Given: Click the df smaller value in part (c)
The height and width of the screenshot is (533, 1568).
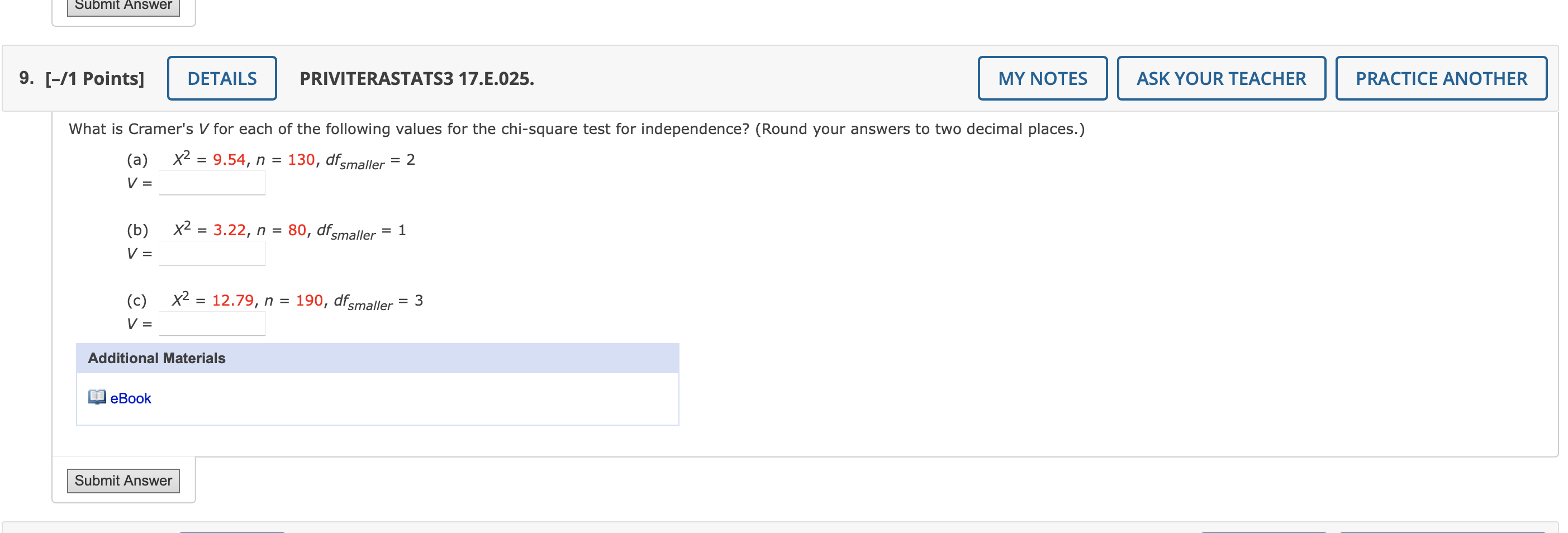Looking at the screenshot, I should click(365, 301).
